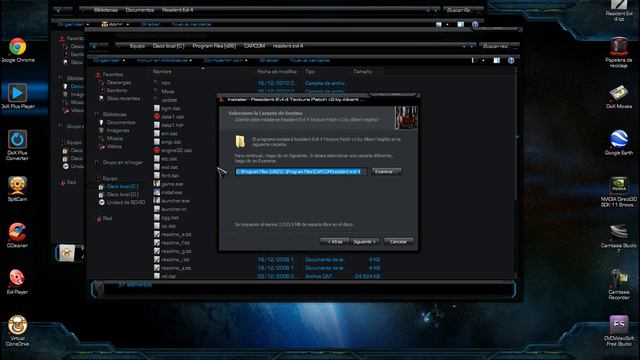Click change view icon in front Explorer
Image resolution: width=640 pixels, height=360 pixels.
(x=474, y=60)
